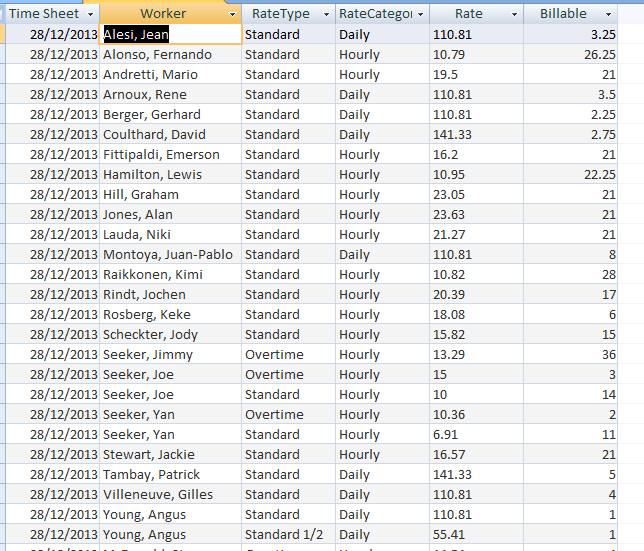Viewport: 644px width, 551px height.
Task: Click the 'Fittipaldi, Emerson' worker cell
Action: click(170, 154)
